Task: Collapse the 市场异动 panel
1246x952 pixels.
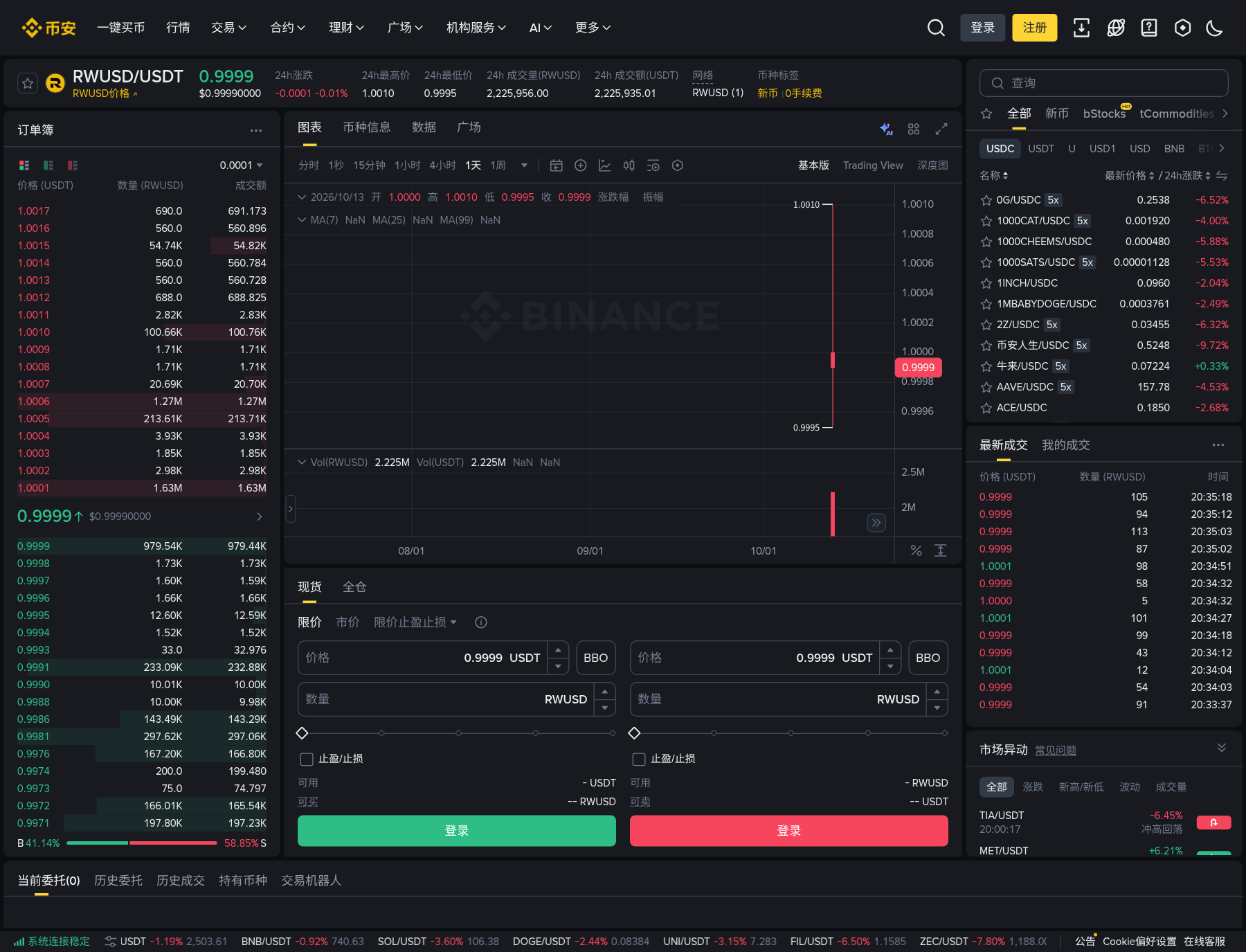Action: tap(1222, 748)
